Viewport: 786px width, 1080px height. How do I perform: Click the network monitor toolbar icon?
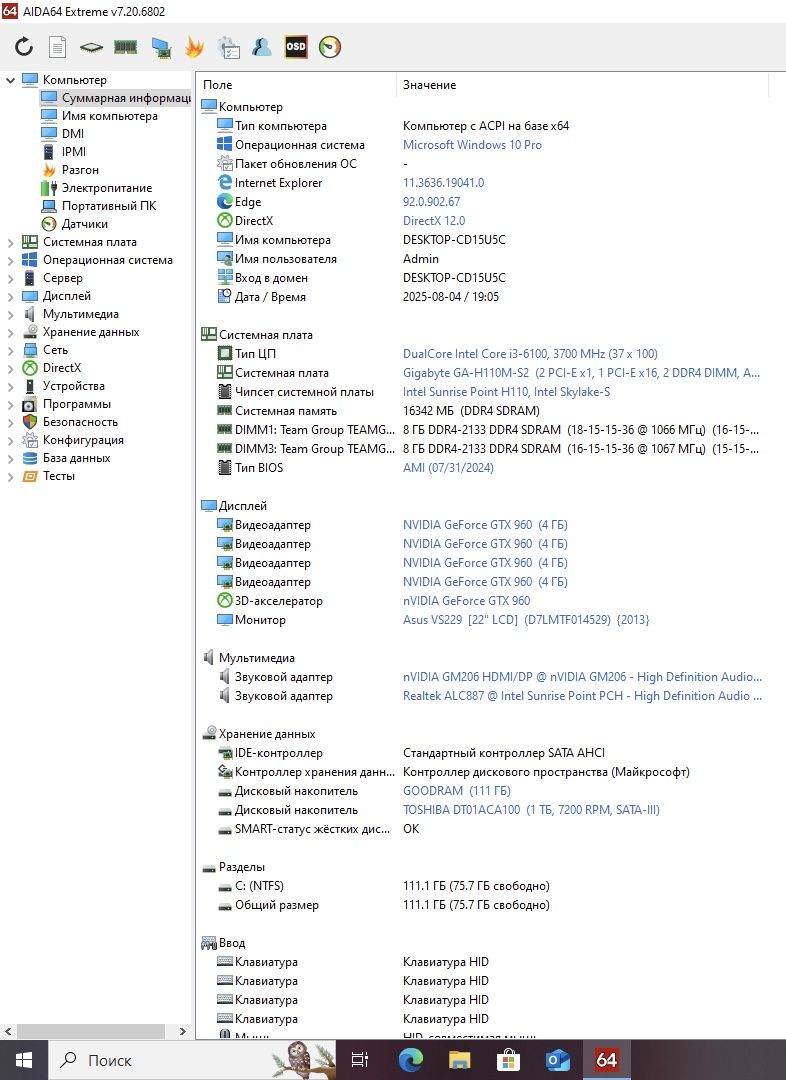coord(161,47)
